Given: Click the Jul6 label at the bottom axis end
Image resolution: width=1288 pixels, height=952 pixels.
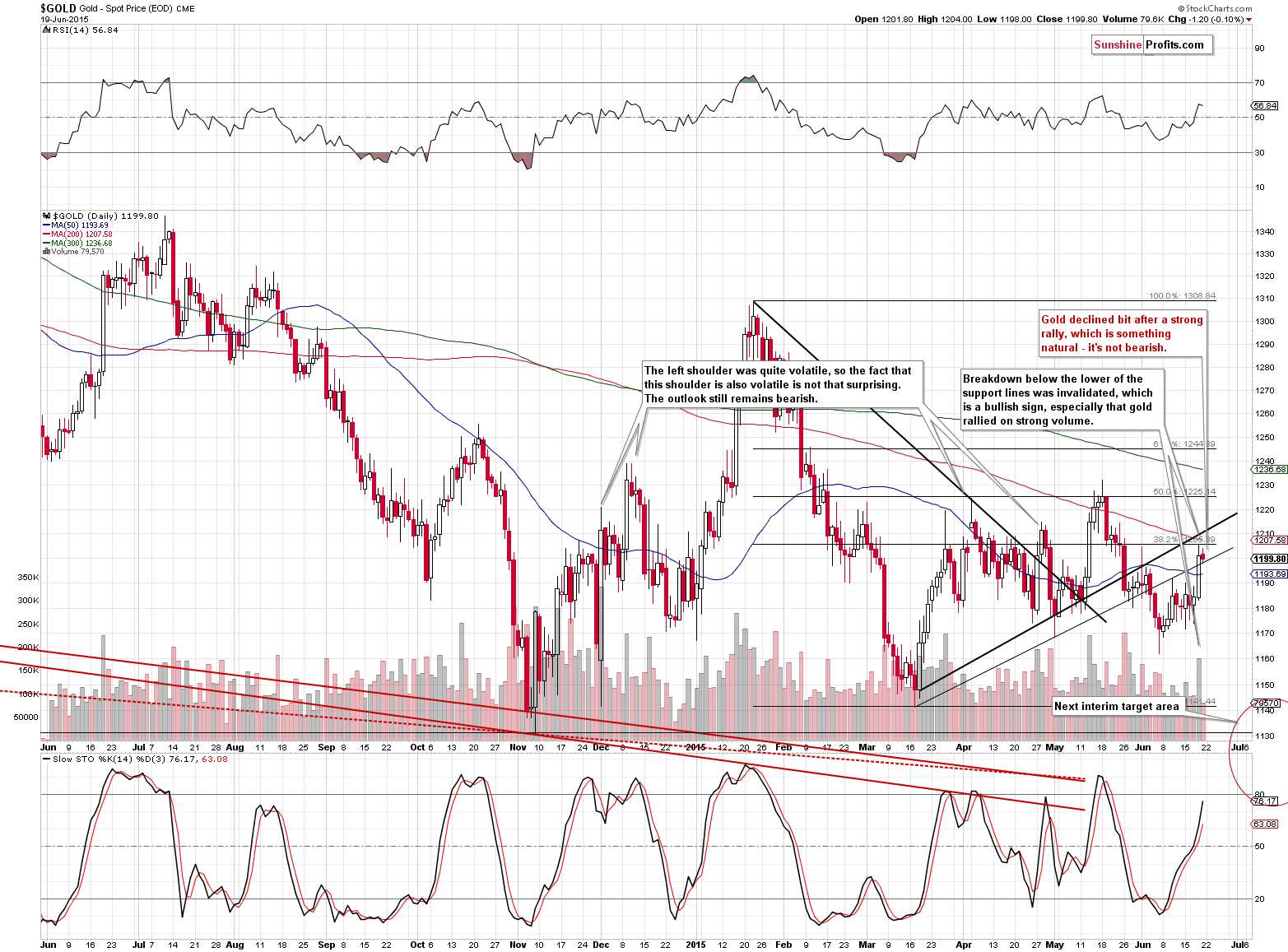Looking at the screenshot, I should pyautogui.click(x=1239, y=945).
